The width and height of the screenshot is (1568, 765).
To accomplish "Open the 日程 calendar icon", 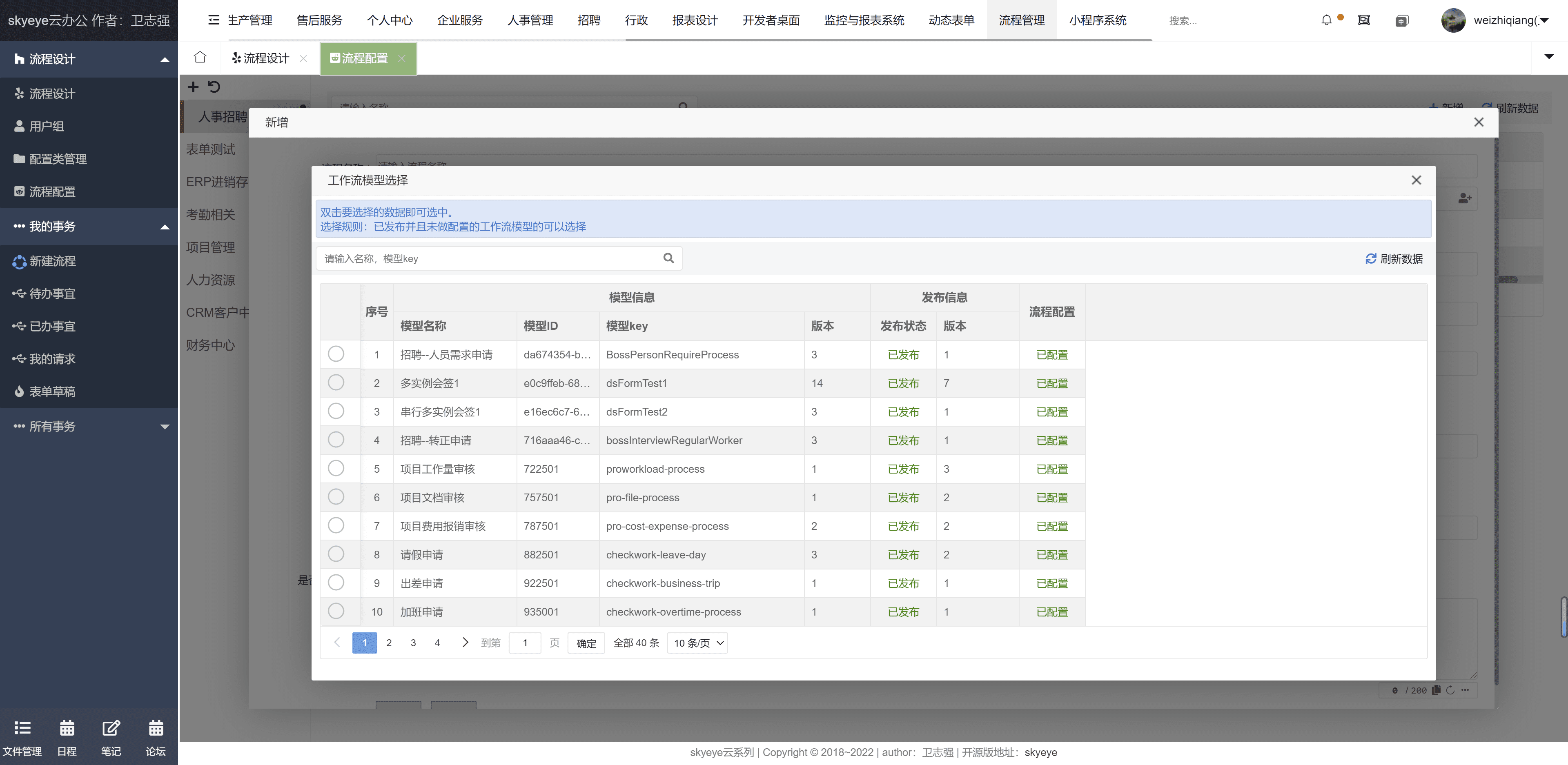I will (x=66, y=728).
